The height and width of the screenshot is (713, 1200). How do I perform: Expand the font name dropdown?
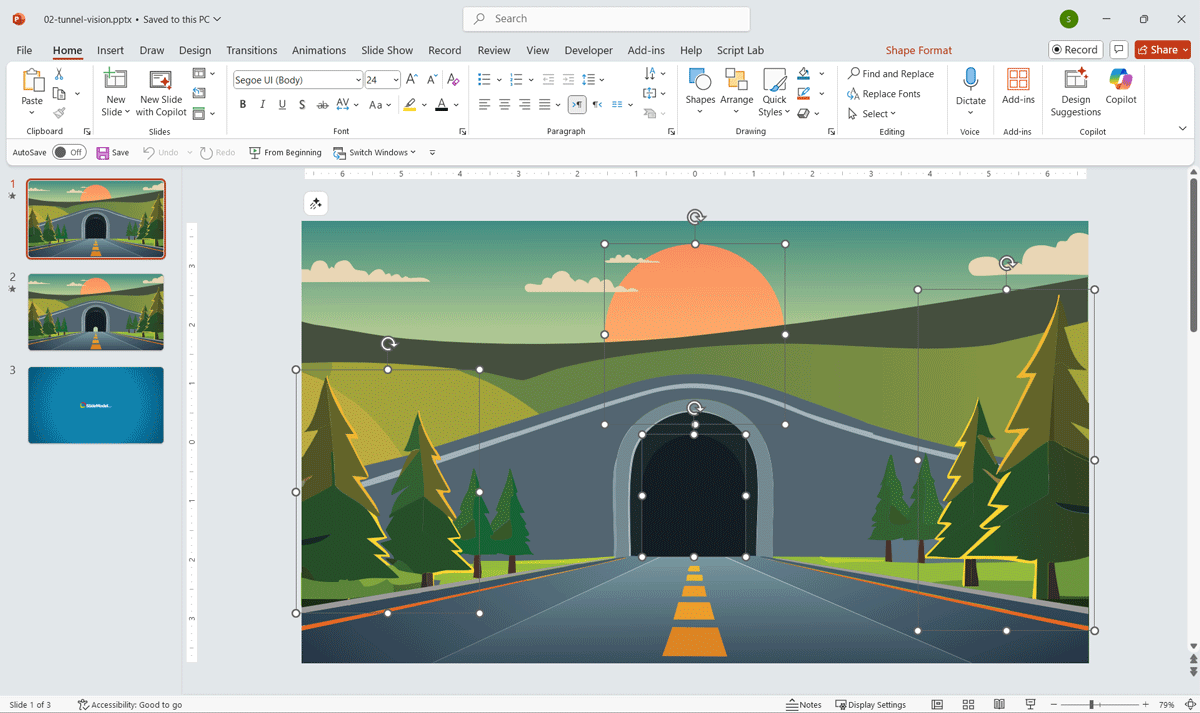[358, 80]
